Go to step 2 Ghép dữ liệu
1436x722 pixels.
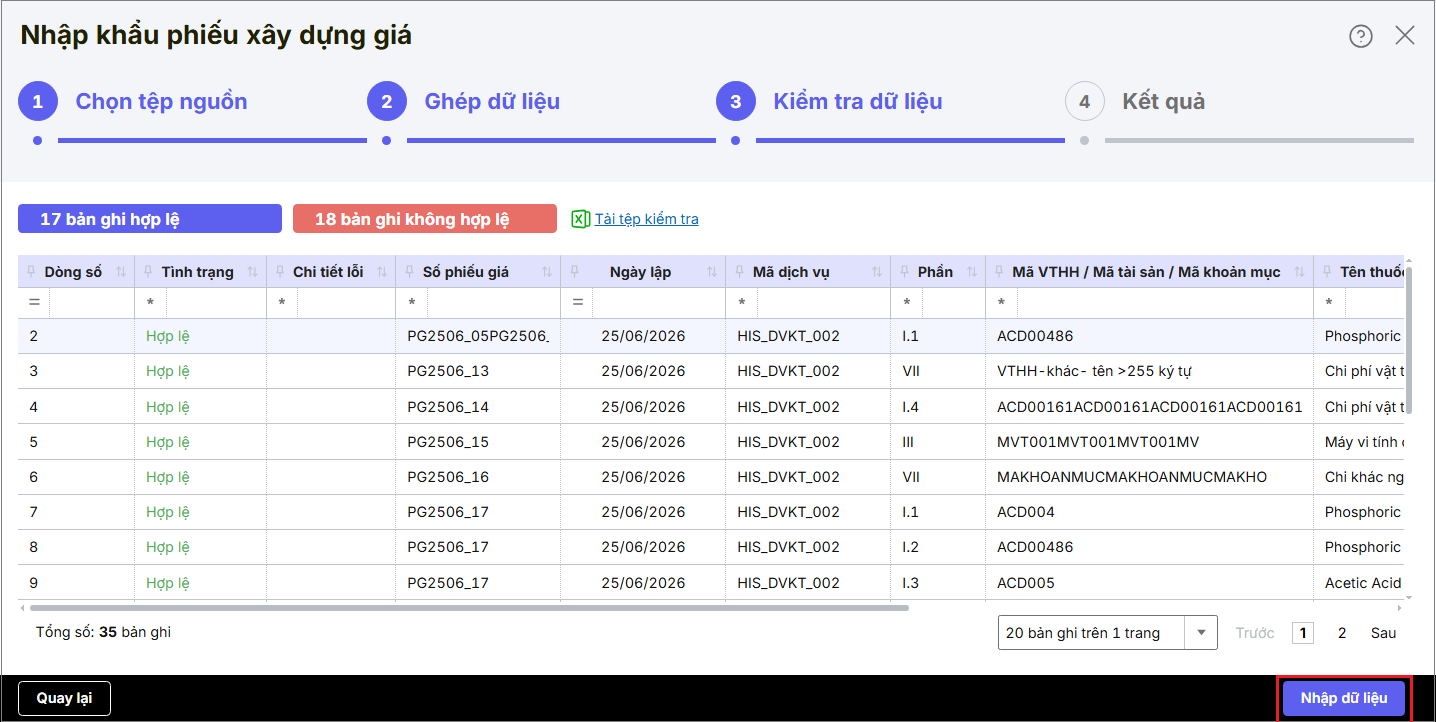pos(463,101)
